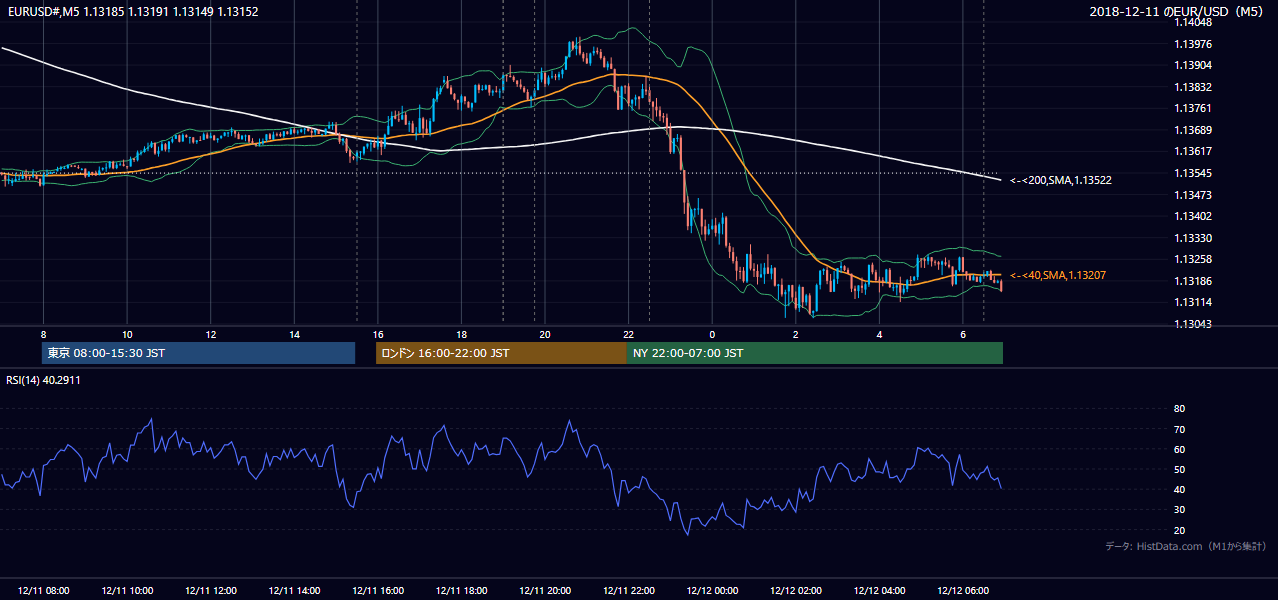Click the 12/11 20:00 date label
The image size is (1278, 600).
click(x=545, y=591)
